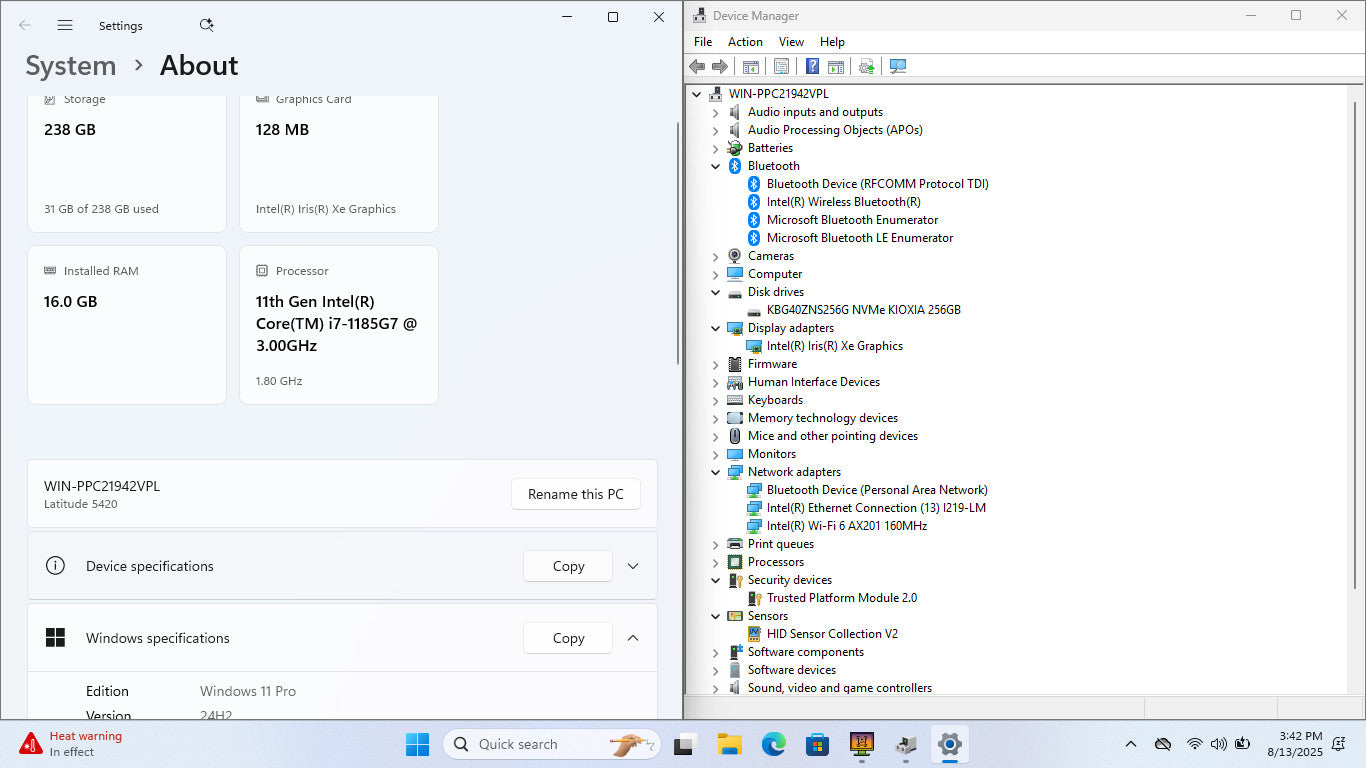Collapse the Windows specifications section chevron
Image resolution: width=1366 pixels, height=768 pixels.
pos(633,638)
